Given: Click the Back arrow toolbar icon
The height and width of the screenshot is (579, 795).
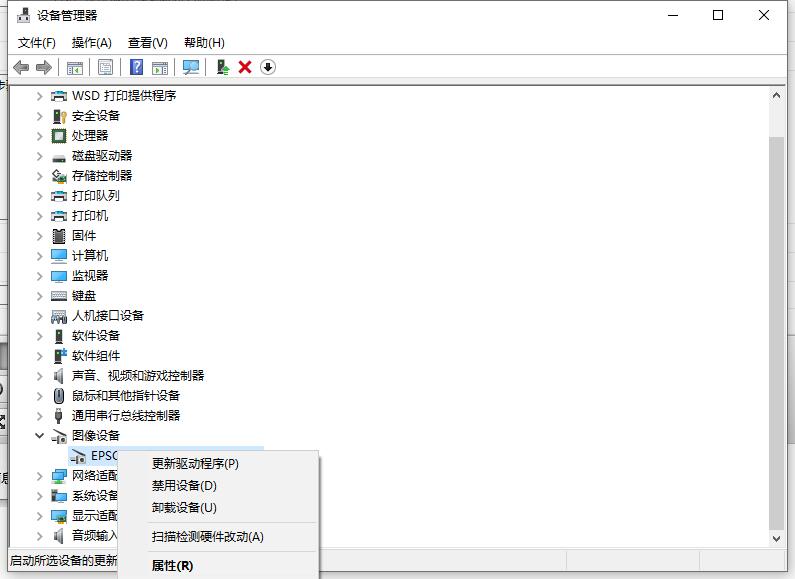Looking at the screenshot, I should click(21, 67).
